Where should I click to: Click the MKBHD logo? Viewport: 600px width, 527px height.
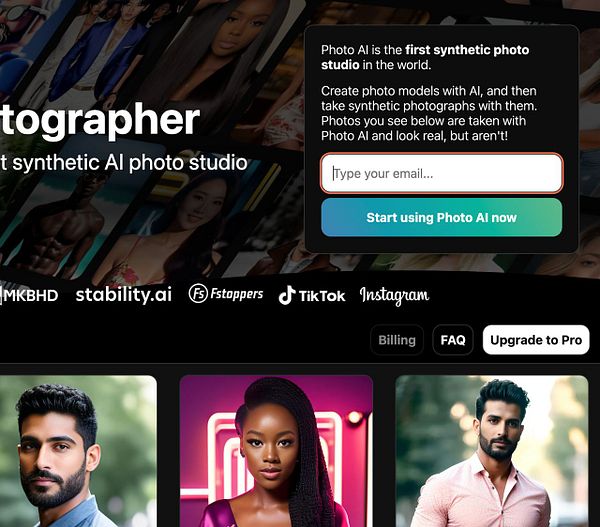[x=29, y=295]
